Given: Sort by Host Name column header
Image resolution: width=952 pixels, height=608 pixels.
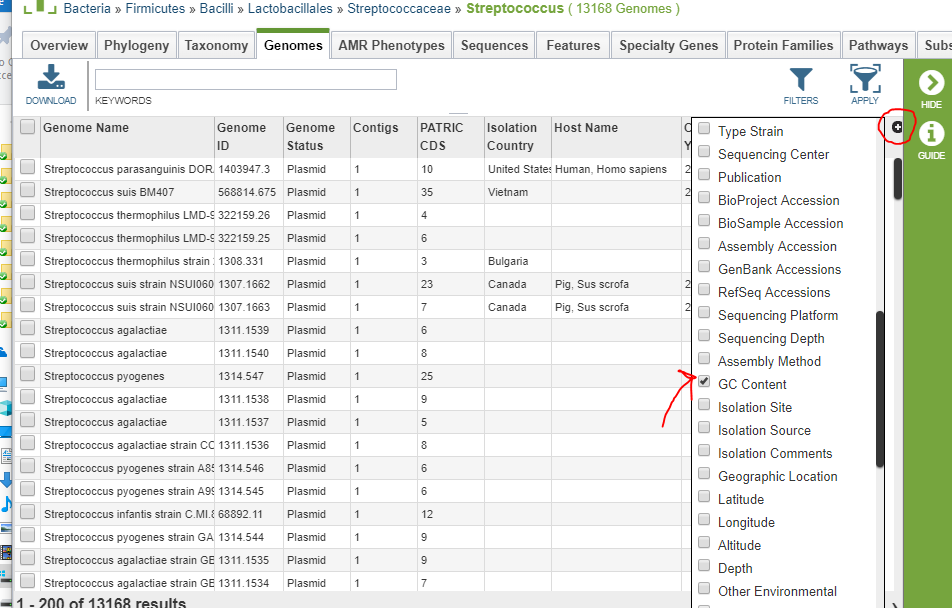Looking at the screenshot, I should click(x=616, y=137).
